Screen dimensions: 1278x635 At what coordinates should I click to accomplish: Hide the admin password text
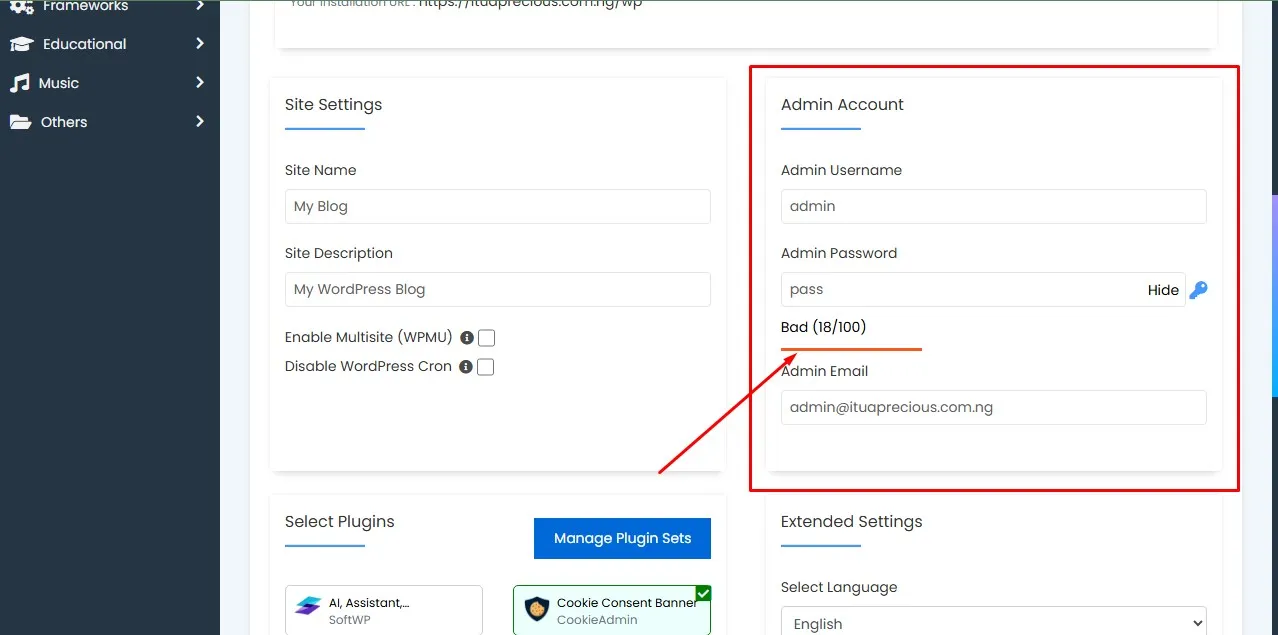point(1163,289)
